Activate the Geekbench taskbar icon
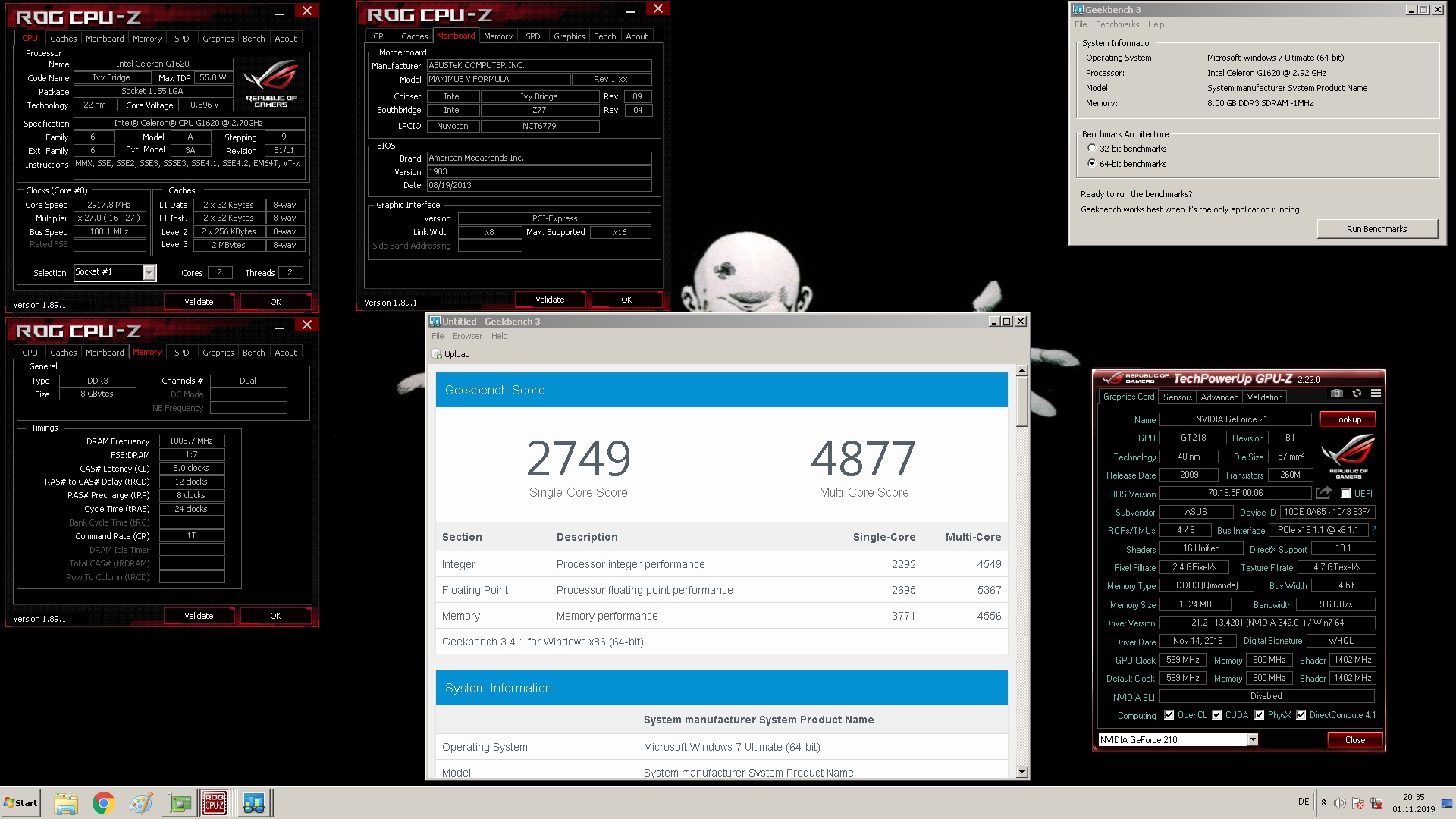Image resolution: width=1456 pixels, height=819 pixels. click(254, 803)
